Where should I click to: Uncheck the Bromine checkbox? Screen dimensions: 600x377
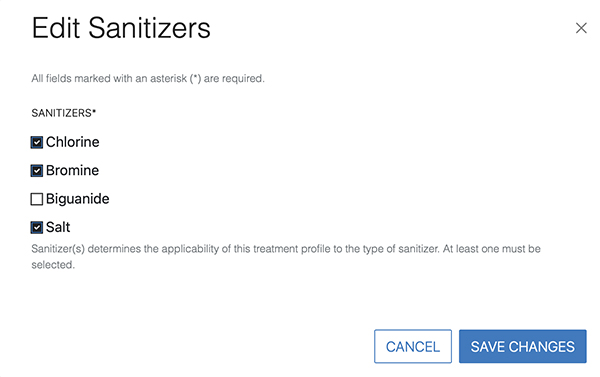(37, 171)
